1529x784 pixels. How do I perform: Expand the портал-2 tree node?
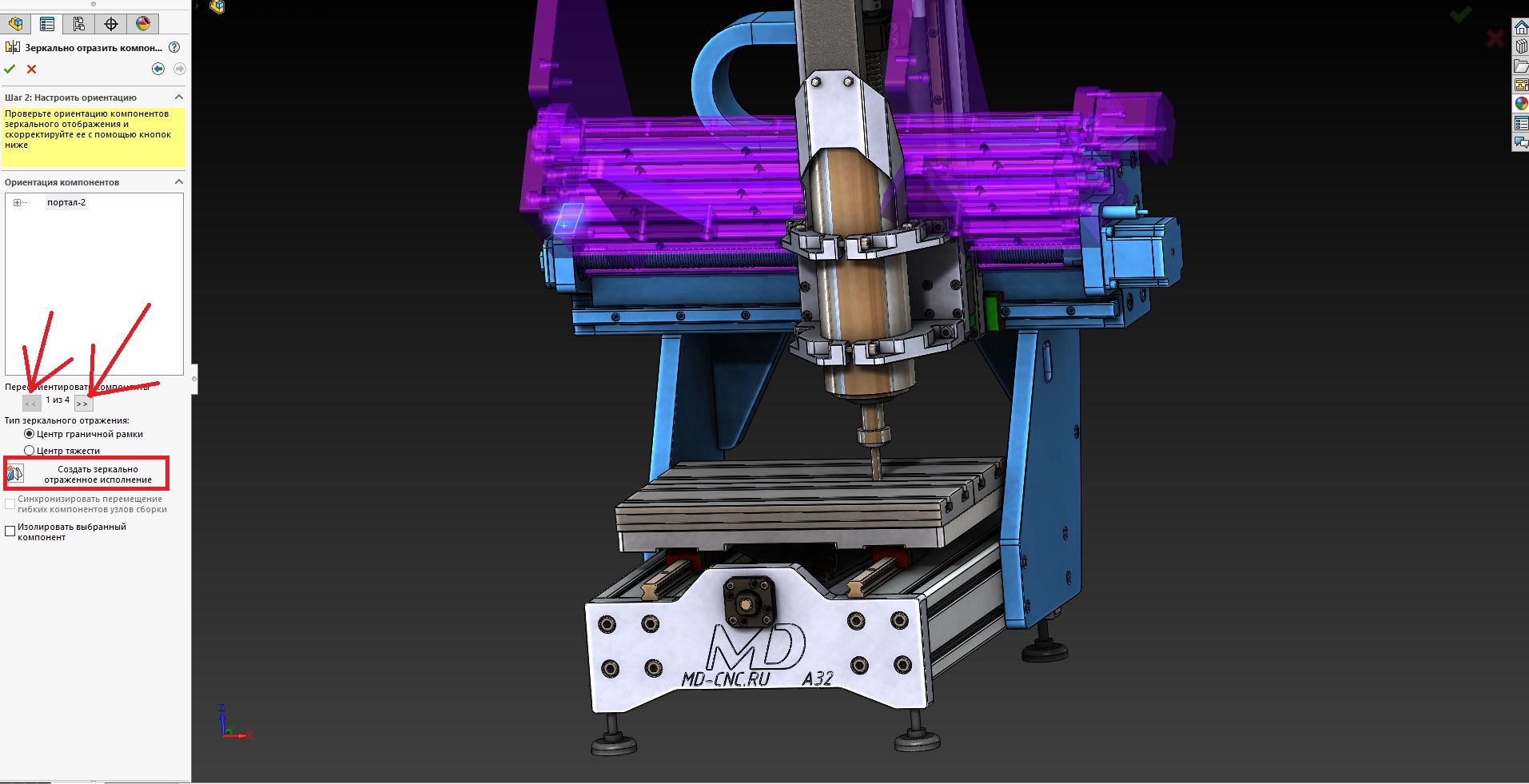[x=17, y=202]
